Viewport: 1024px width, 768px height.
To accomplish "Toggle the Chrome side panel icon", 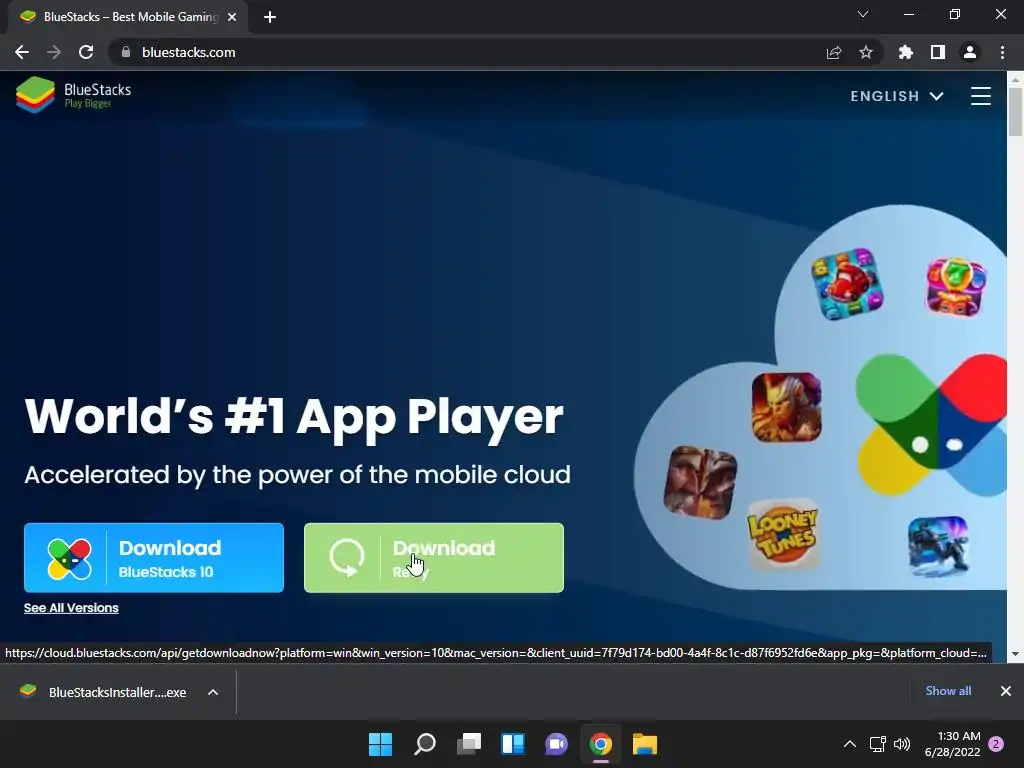I will (938, 52).
